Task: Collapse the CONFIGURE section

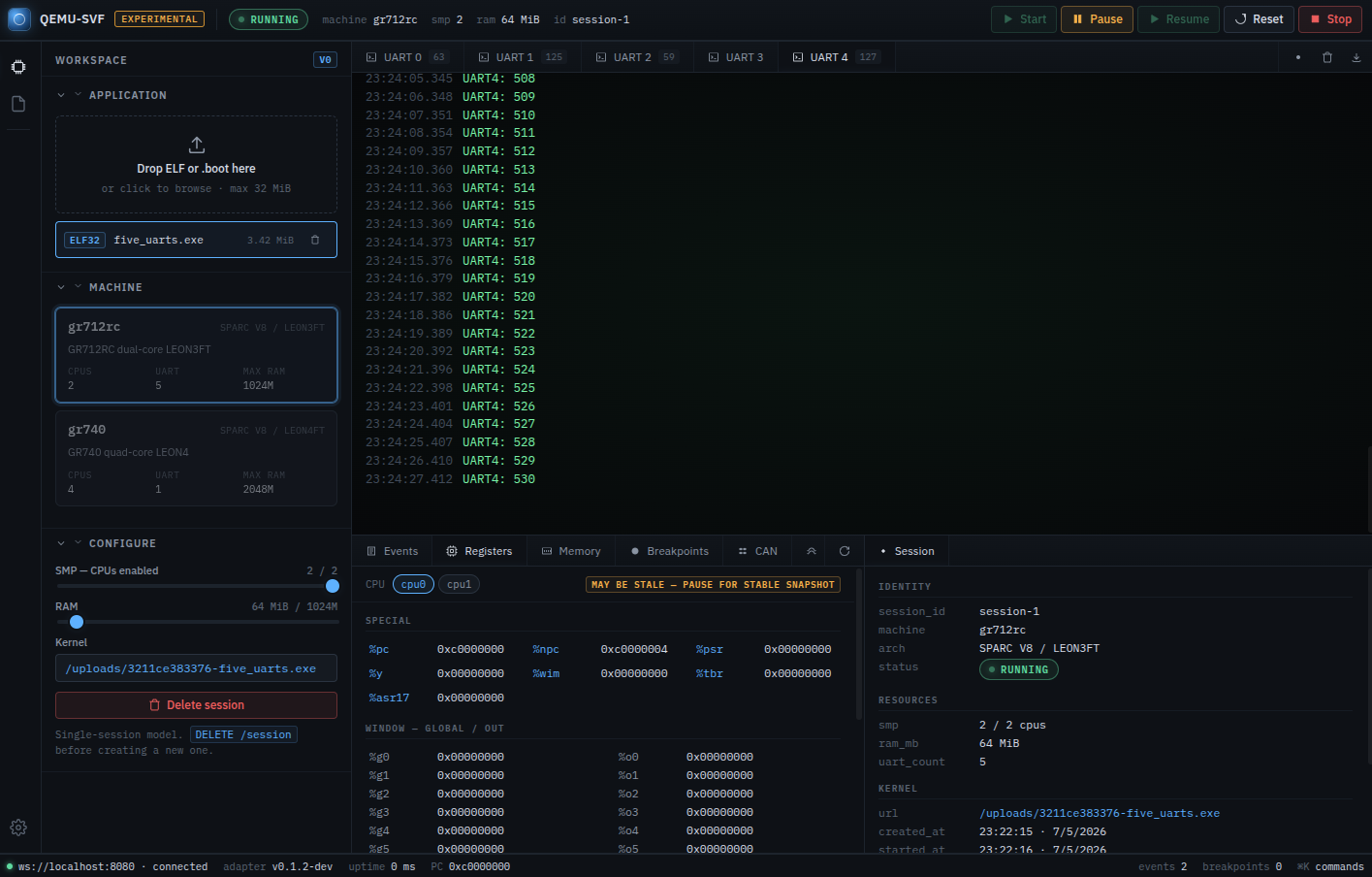Action: click(106, 543)
